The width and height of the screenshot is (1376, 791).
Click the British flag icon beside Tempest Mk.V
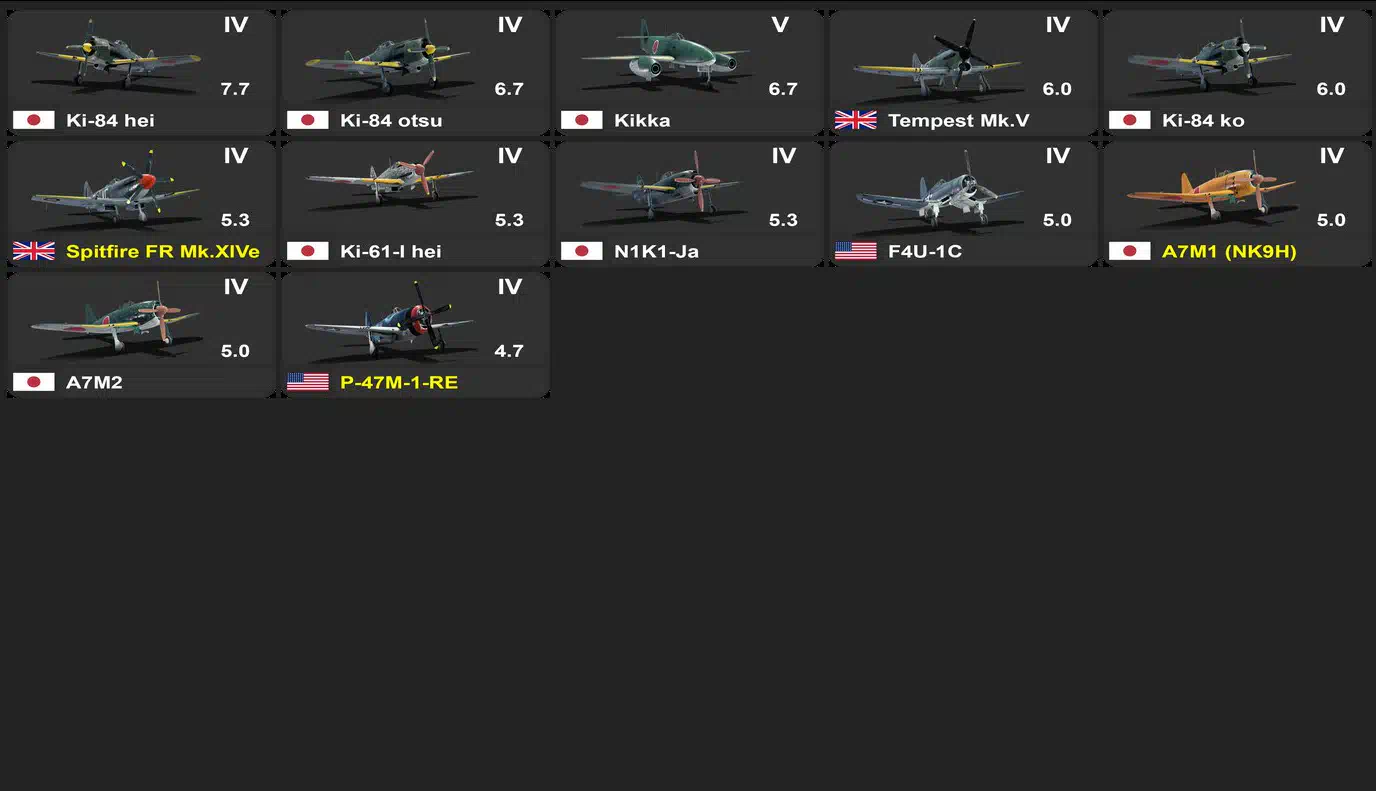pos(855,120)
